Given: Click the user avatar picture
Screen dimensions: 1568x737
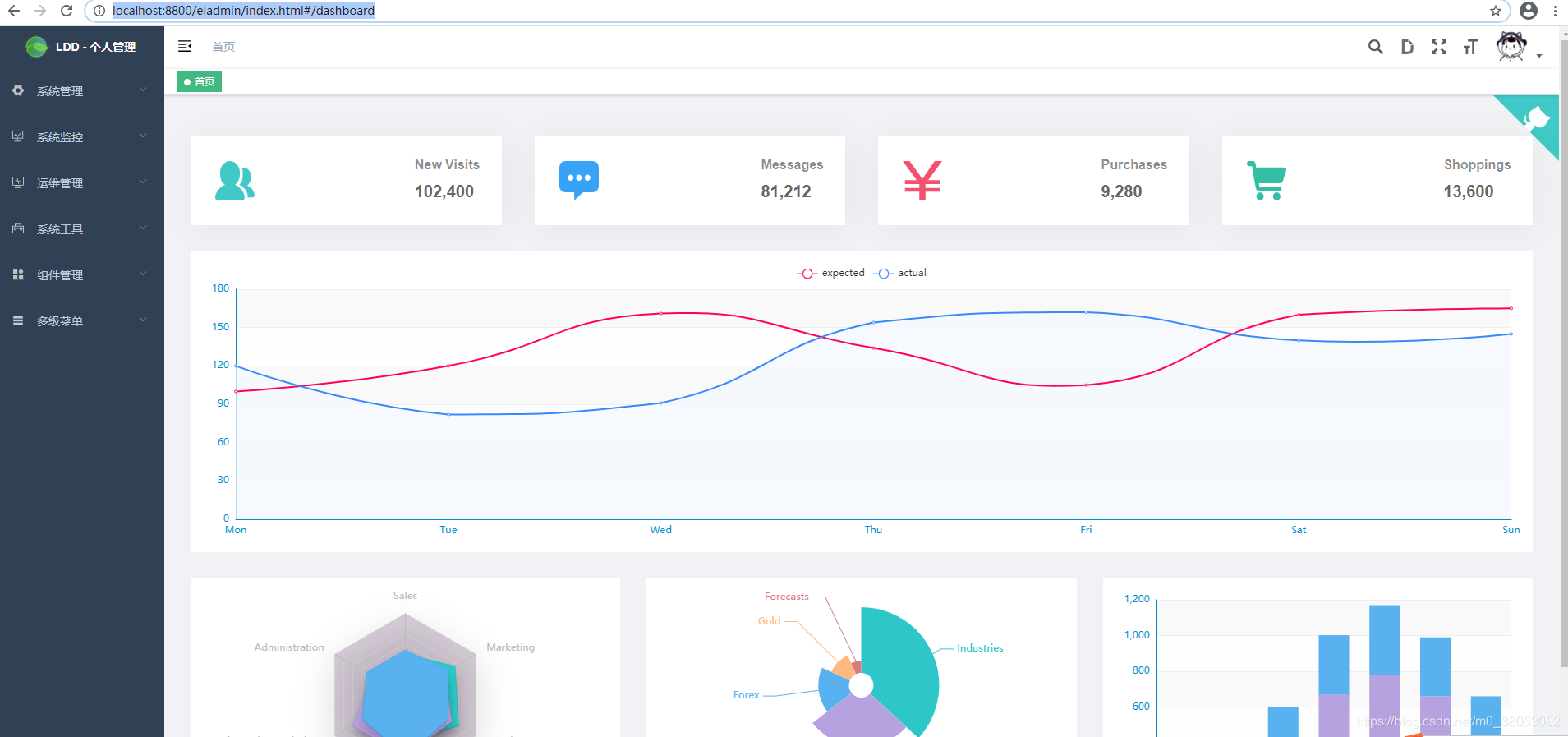Looking at the screenshot, I should coord(1511,46).
